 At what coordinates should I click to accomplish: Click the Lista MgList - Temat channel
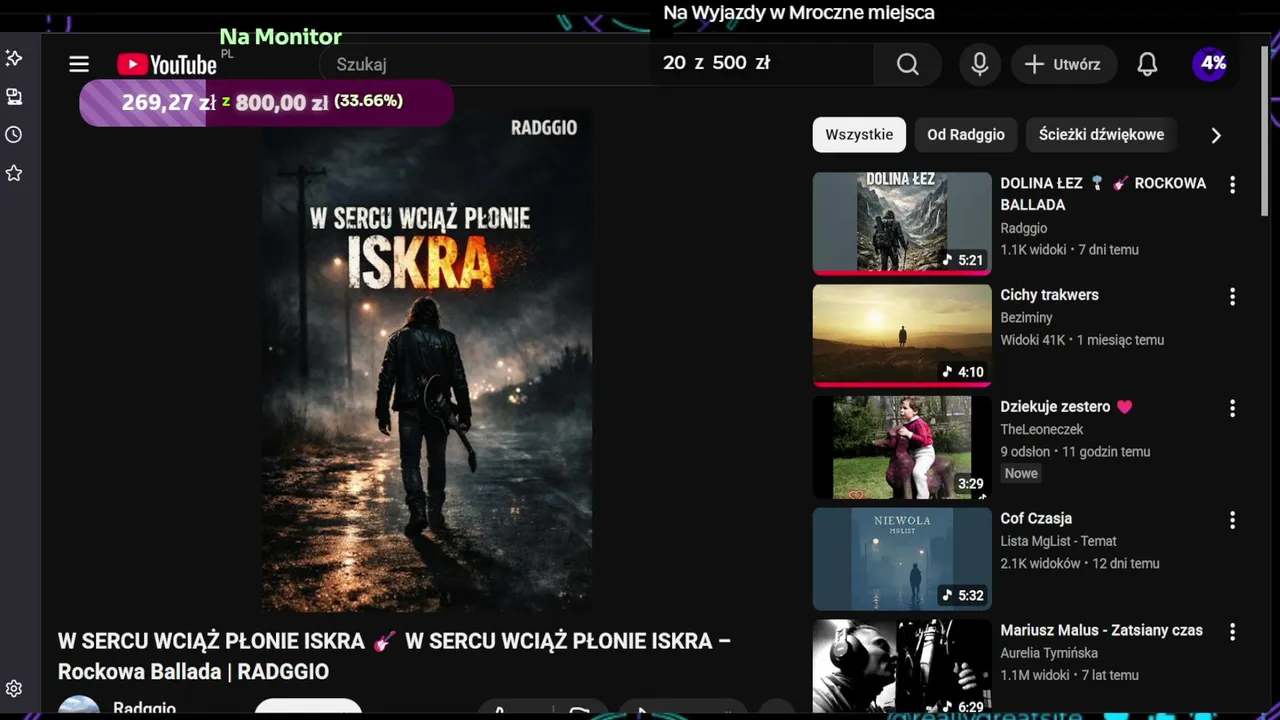tap(1058, 541)
